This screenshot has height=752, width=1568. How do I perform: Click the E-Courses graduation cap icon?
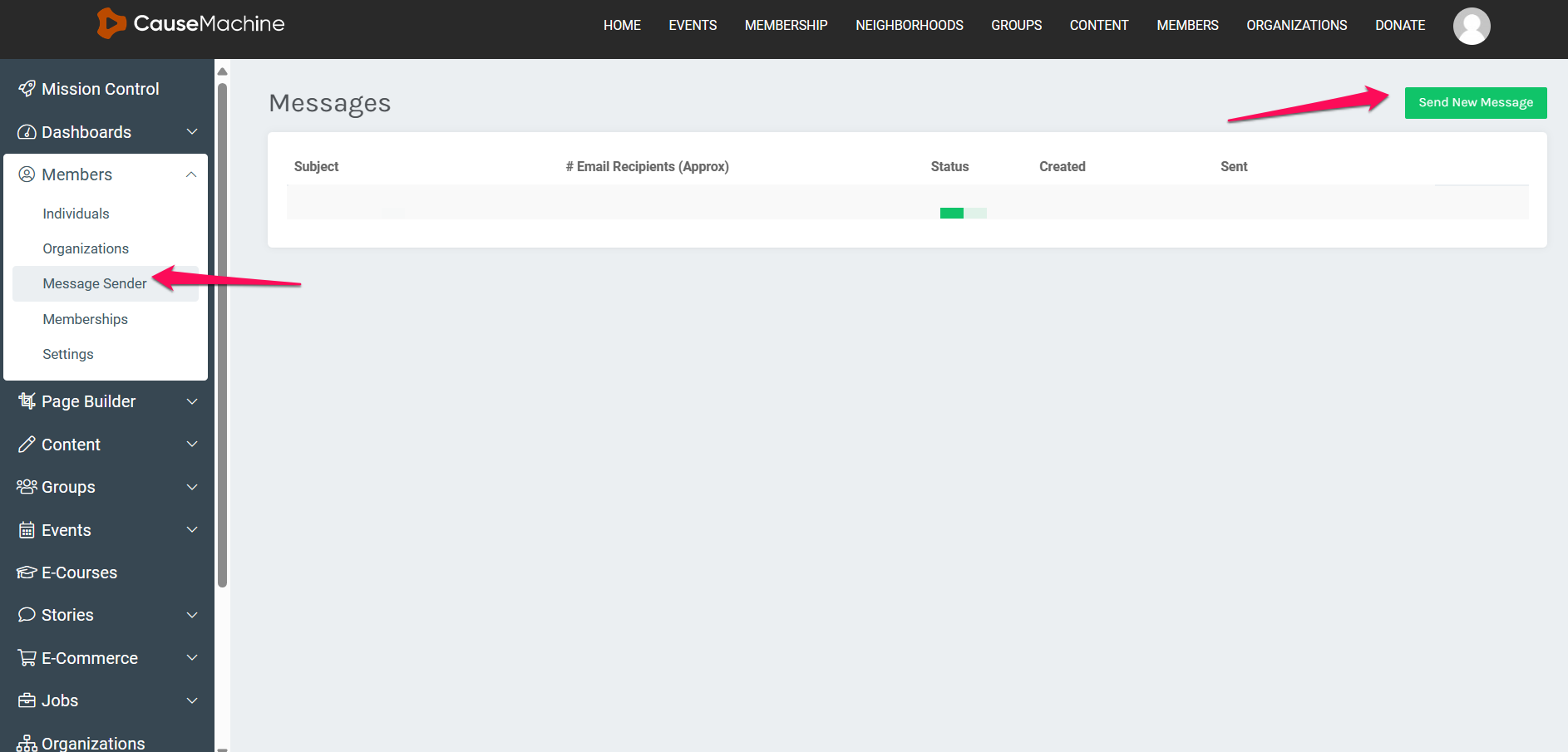pos(27,573)
